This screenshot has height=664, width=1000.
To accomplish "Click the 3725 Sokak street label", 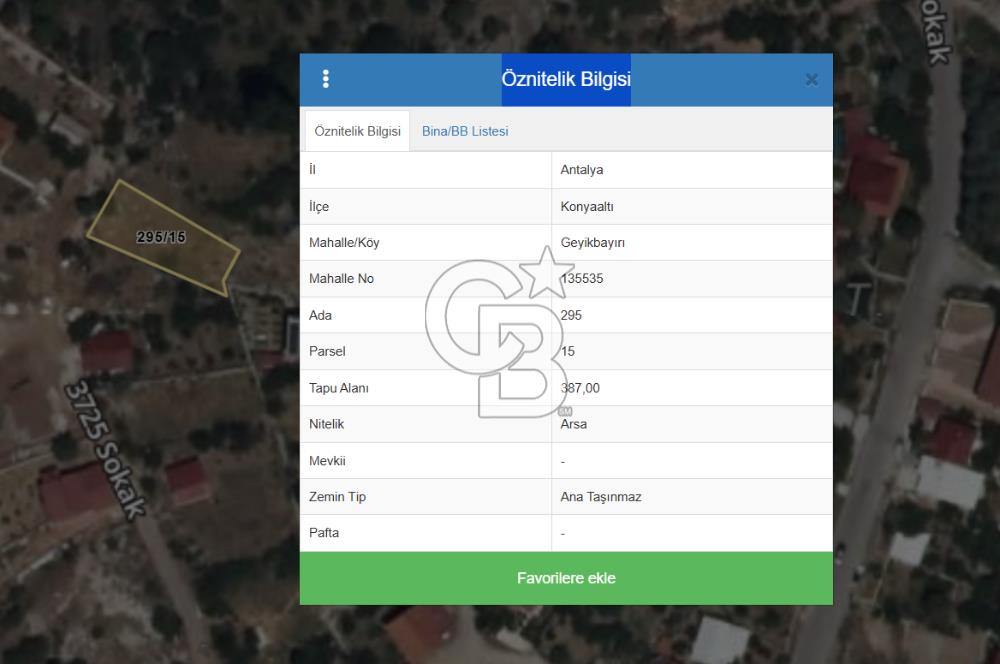I will point(107,447).
